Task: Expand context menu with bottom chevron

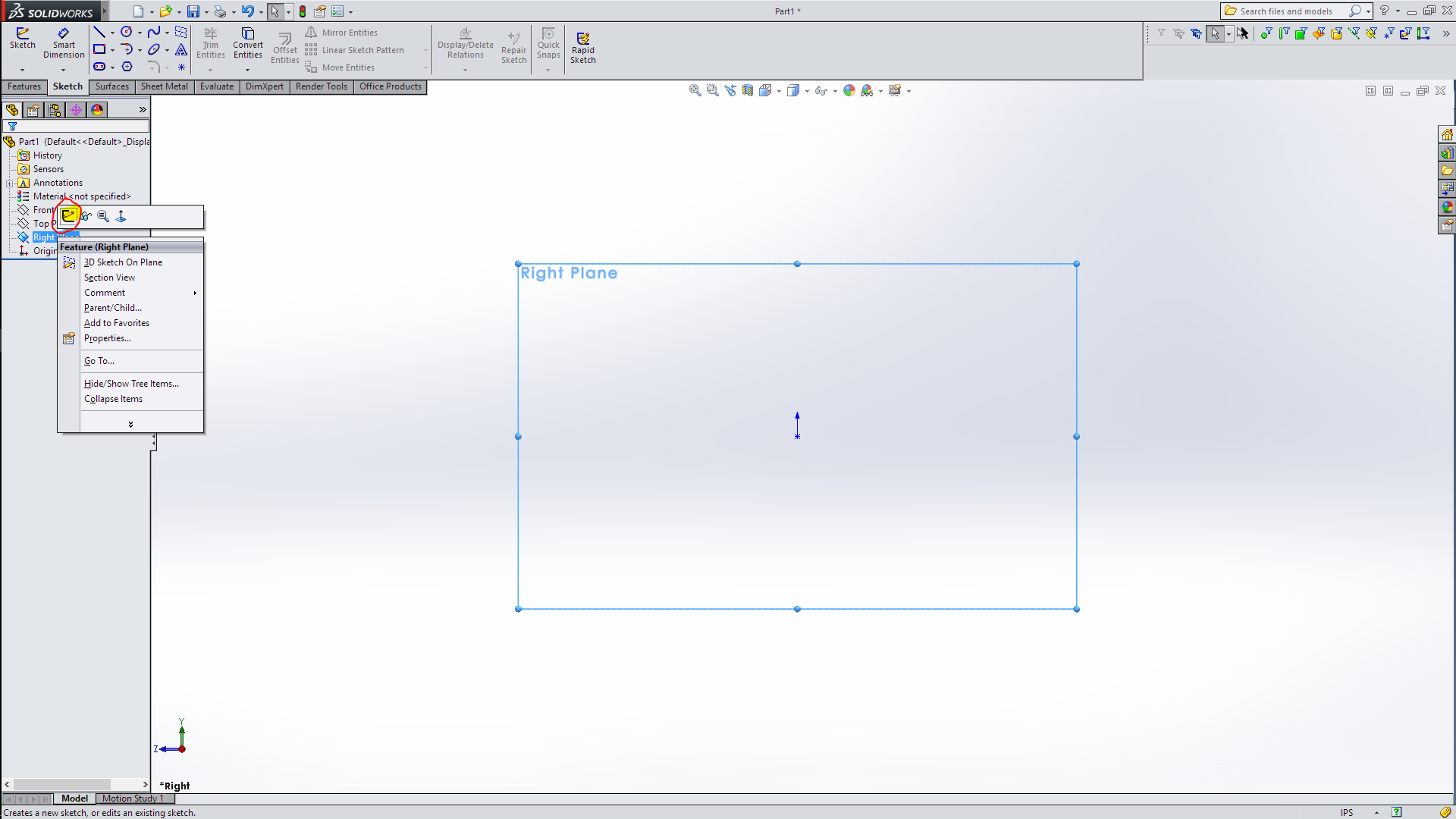Action: click(130, 424)
